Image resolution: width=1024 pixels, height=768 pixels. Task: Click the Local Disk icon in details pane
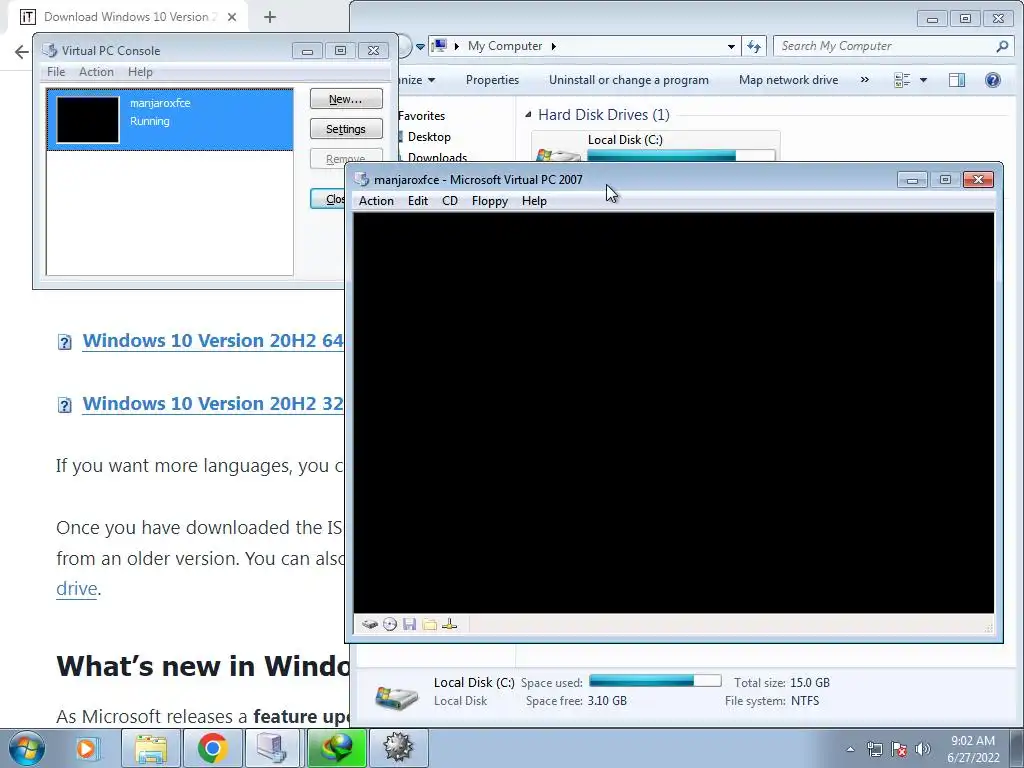[x=396, y=696]
